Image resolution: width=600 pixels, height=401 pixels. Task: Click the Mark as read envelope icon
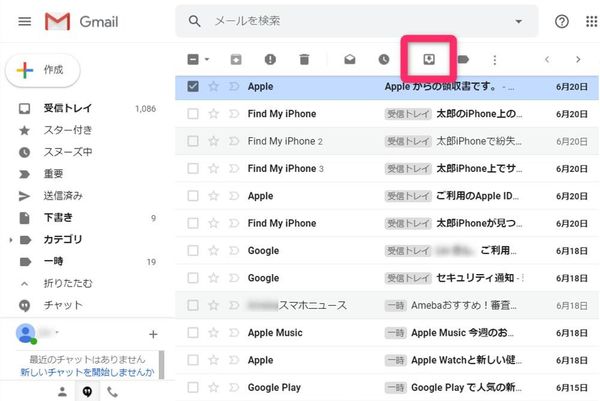click(x=350, y=59)
